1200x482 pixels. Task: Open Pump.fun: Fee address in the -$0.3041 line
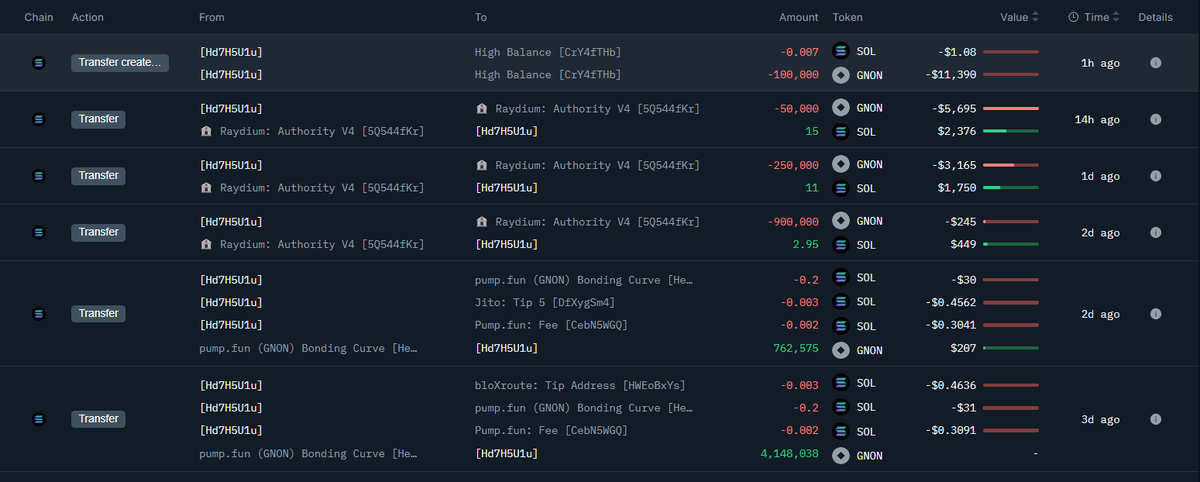550,325
